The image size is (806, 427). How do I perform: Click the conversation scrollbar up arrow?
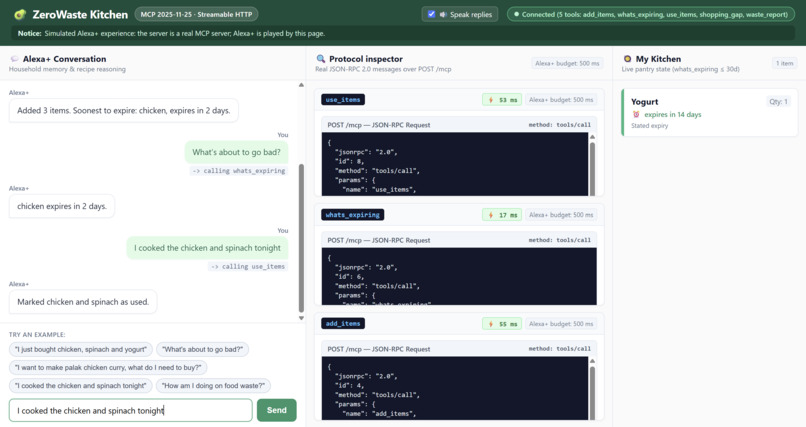tap(301, 85)
